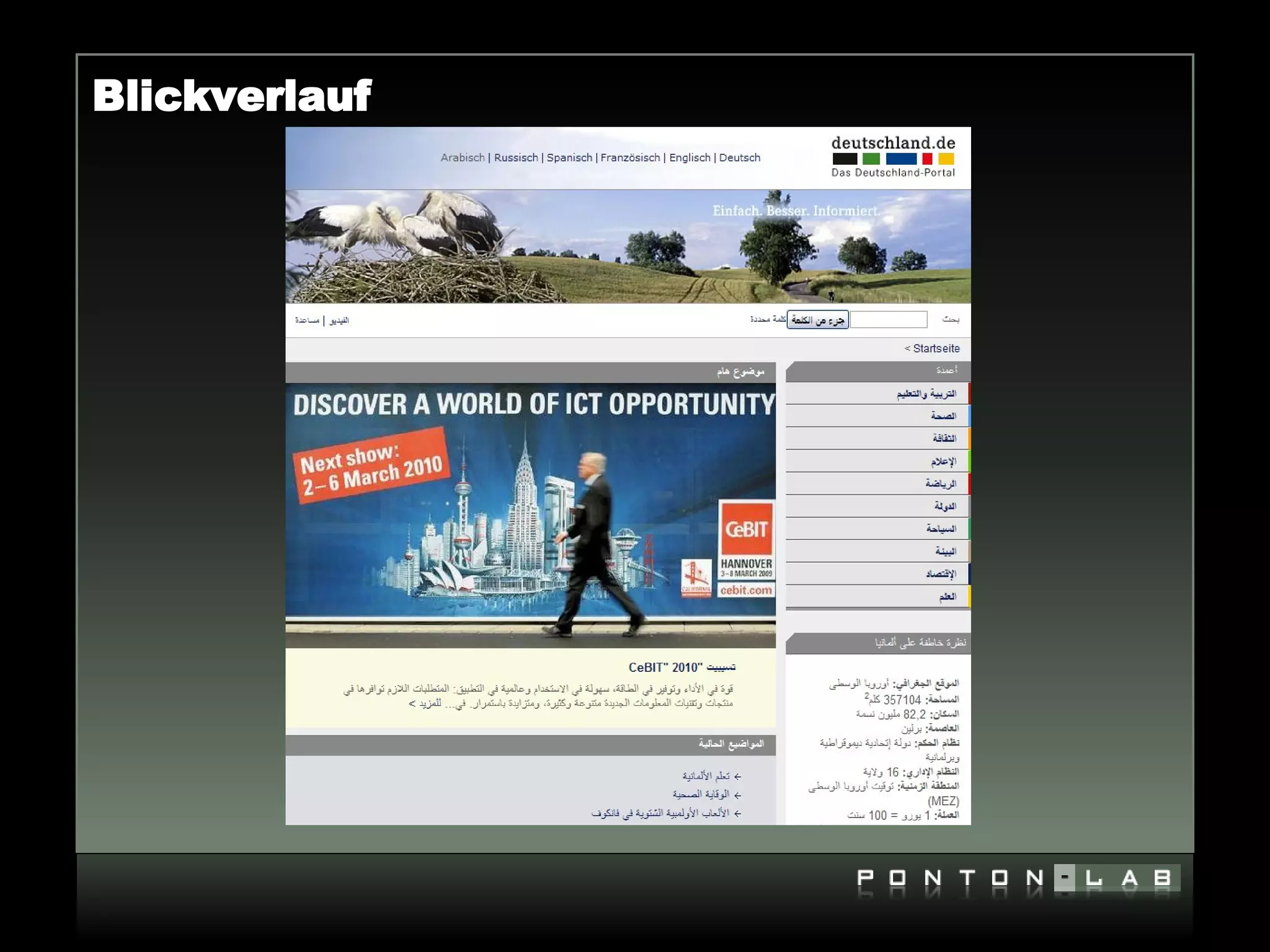Open the 'مساعدة' help link
This screenshot has height=952, width=1270.
(307, 320)
